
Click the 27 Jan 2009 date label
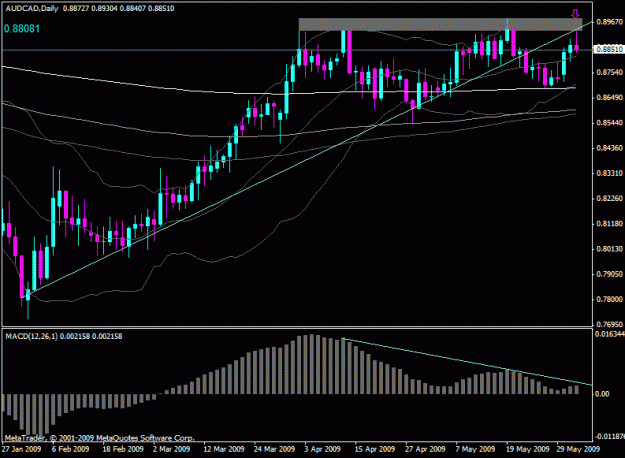23,449
